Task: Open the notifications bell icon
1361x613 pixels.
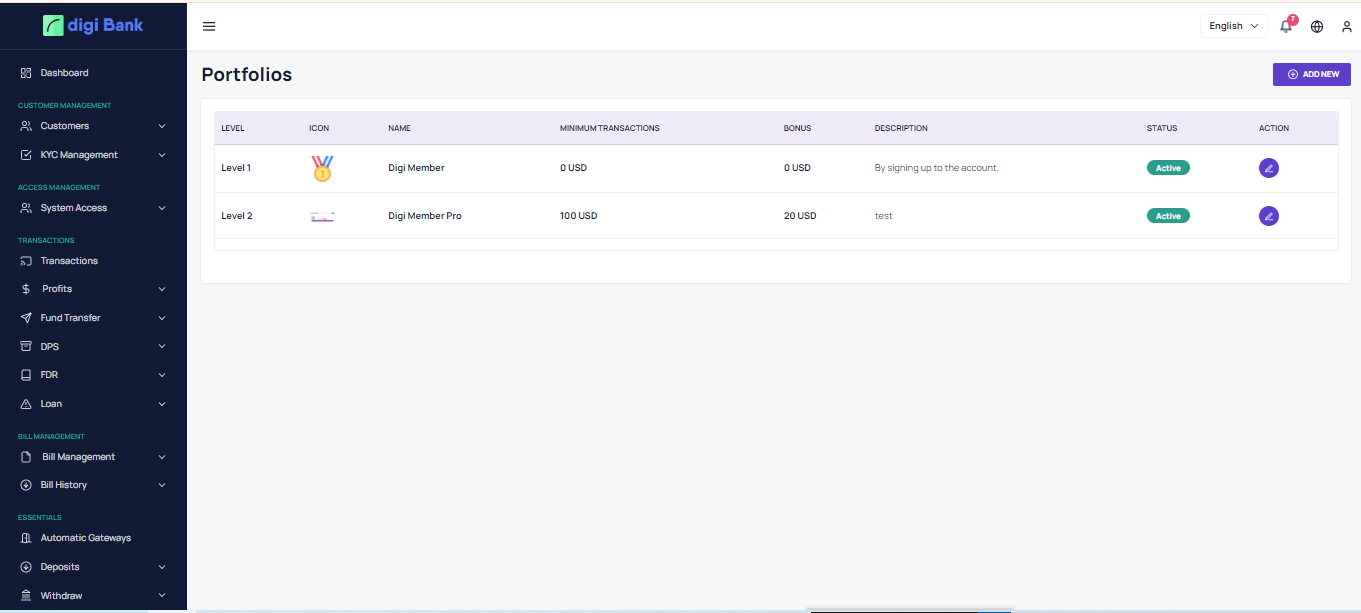Action: click(x=1286, y=26)
